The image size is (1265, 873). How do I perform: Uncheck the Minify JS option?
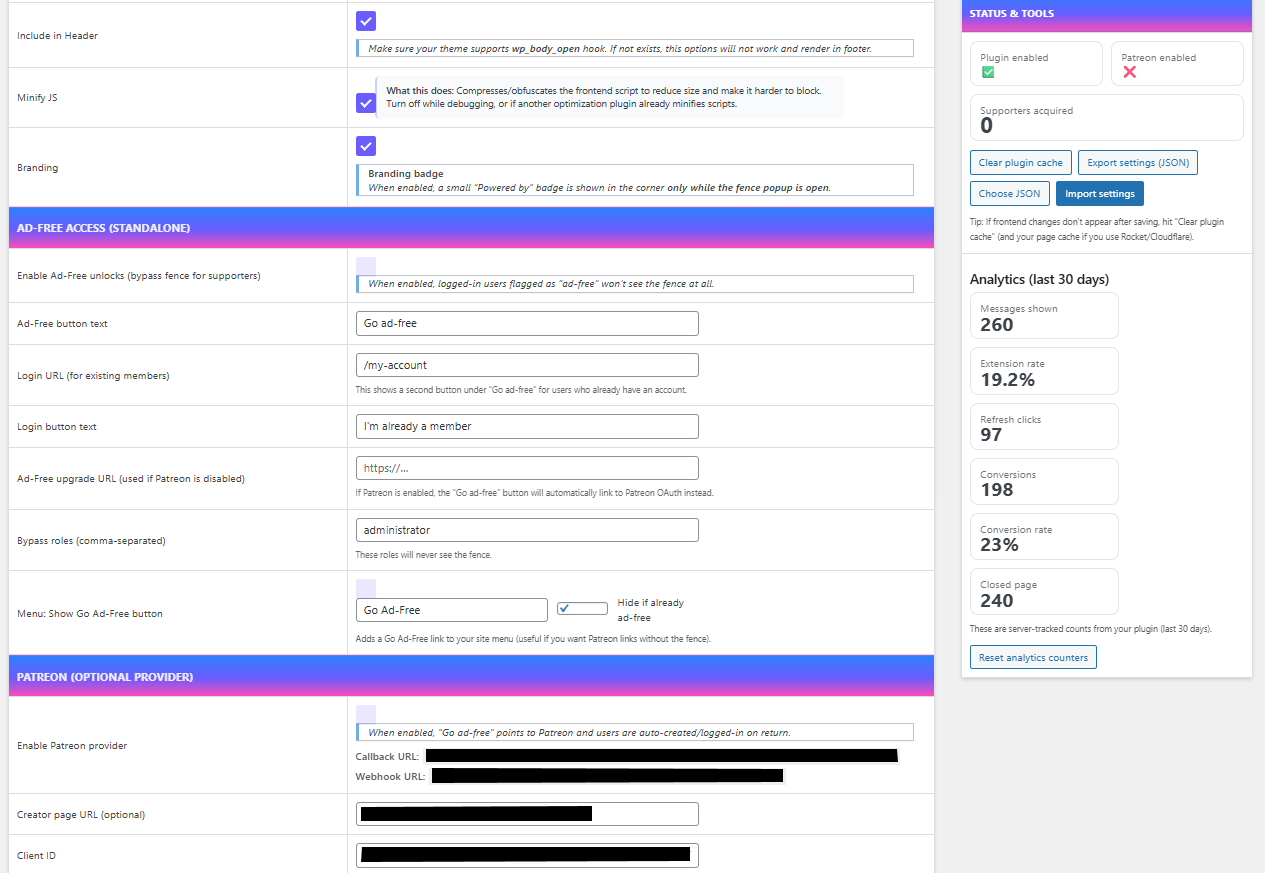pos(365,103)
